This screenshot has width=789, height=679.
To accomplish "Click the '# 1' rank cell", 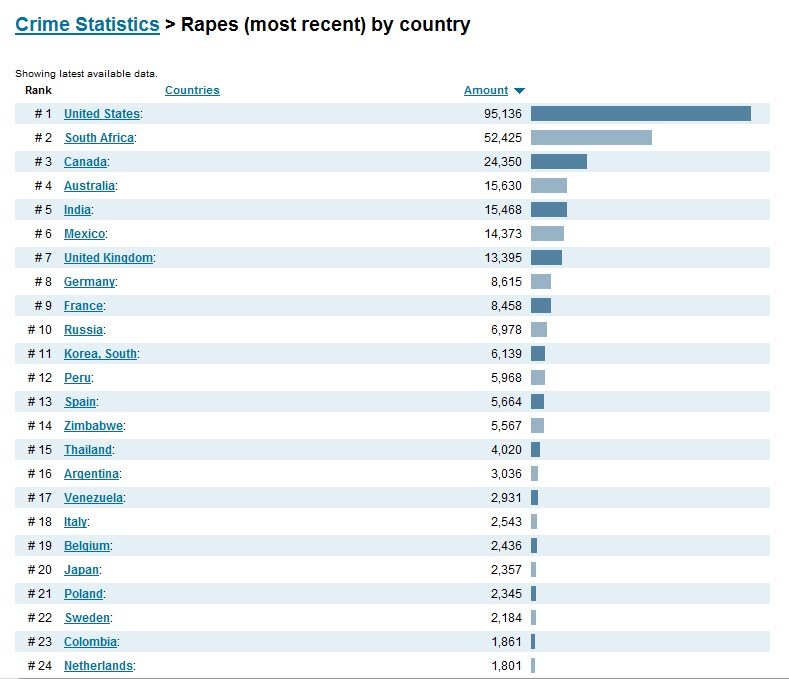I will [x=43, y=114].
